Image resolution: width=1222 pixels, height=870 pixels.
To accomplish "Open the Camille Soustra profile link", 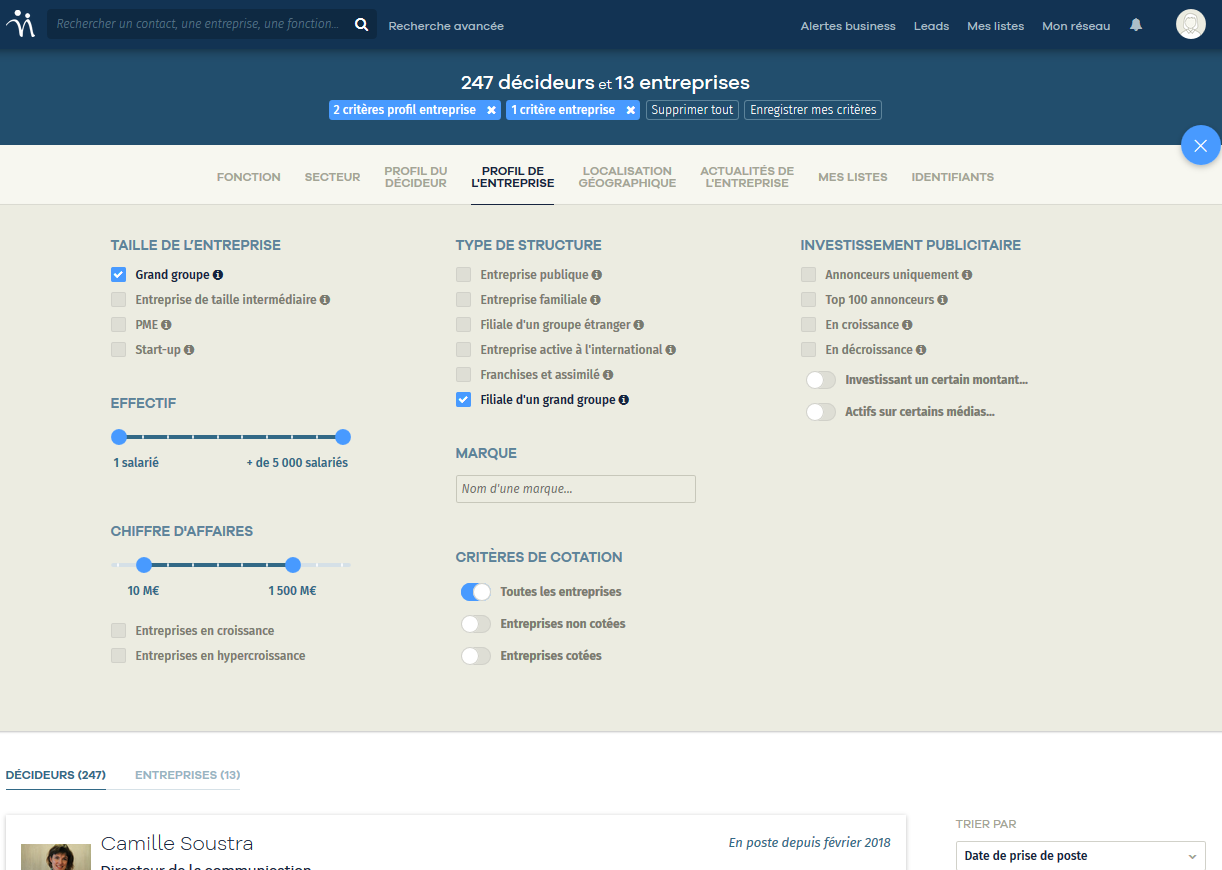I will 177,843.
